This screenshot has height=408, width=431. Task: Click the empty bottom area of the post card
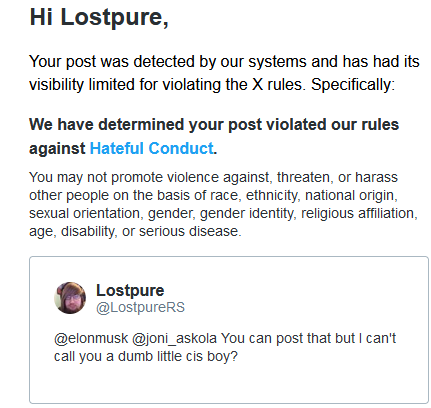(229, 385)
